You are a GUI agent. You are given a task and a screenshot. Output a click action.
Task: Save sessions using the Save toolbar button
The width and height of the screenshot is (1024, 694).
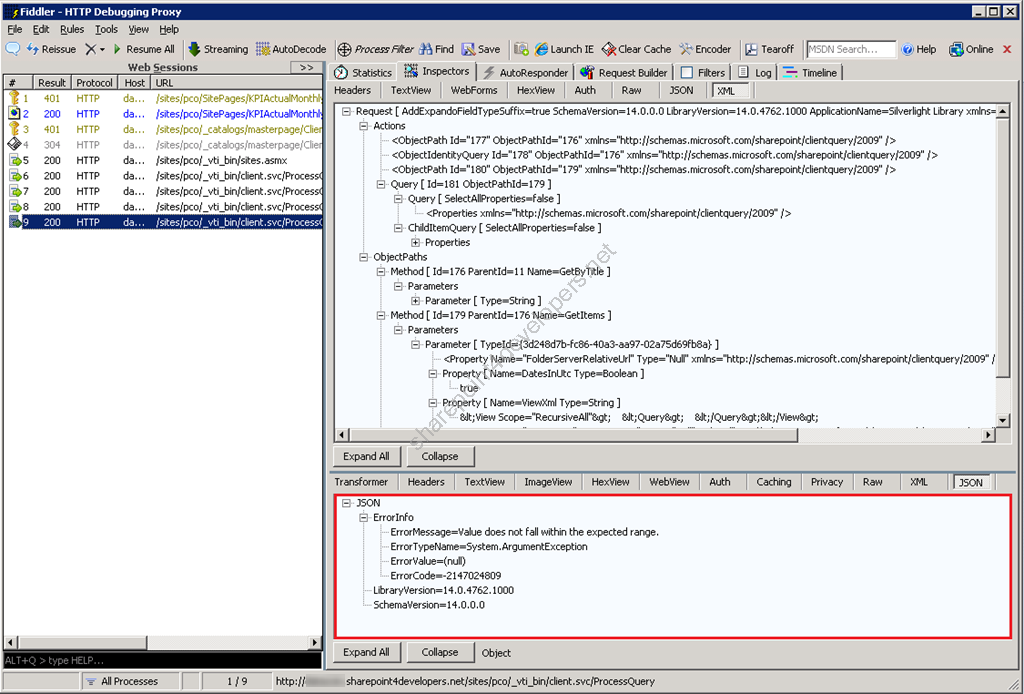point(481,49)
